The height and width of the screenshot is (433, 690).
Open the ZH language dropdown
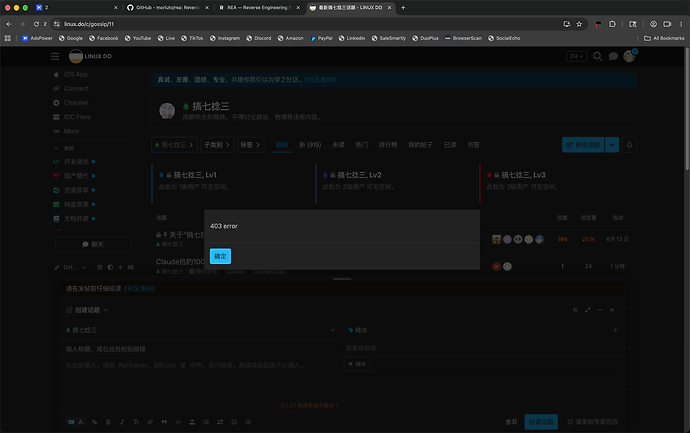click(576, 56)
